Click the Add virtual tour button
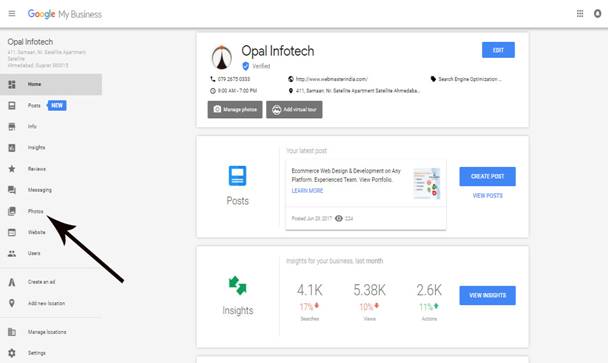 click(x=294, y=109)
